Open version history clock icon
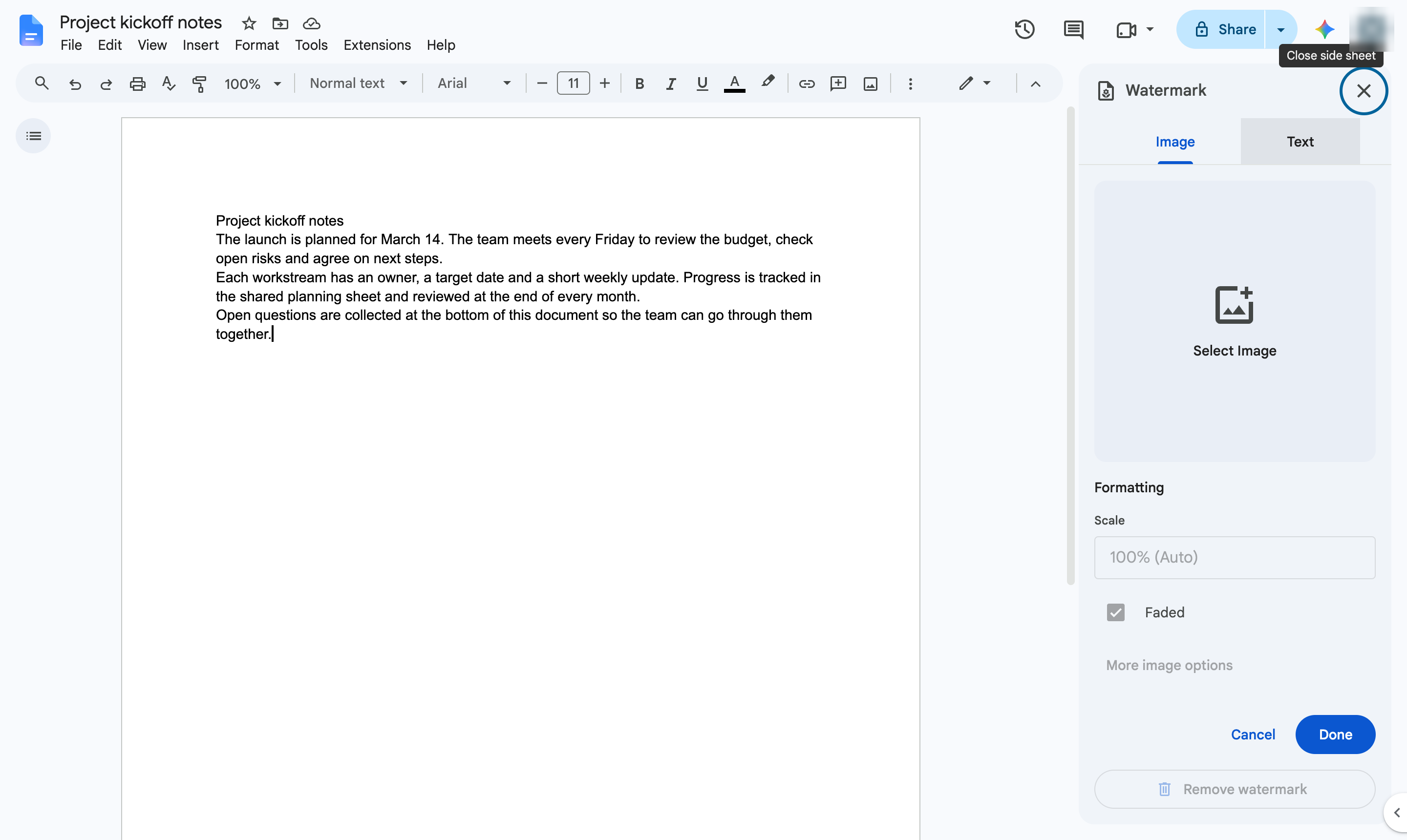Image resolution: width=1407 pixels, height=840 pixels. [x=1024, y=29]
